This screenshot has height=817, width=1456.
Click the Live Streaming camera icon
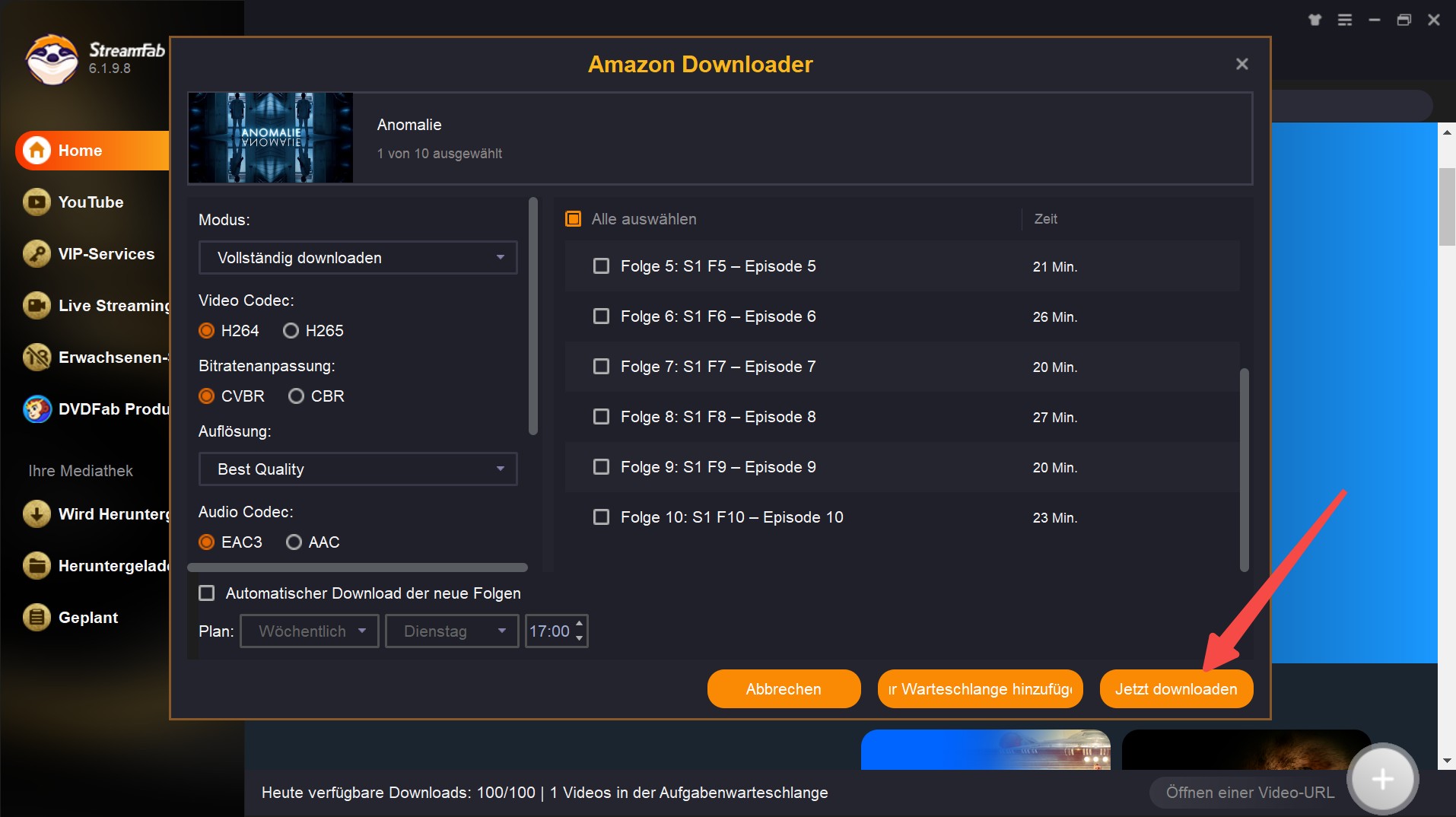click(37, 306)
